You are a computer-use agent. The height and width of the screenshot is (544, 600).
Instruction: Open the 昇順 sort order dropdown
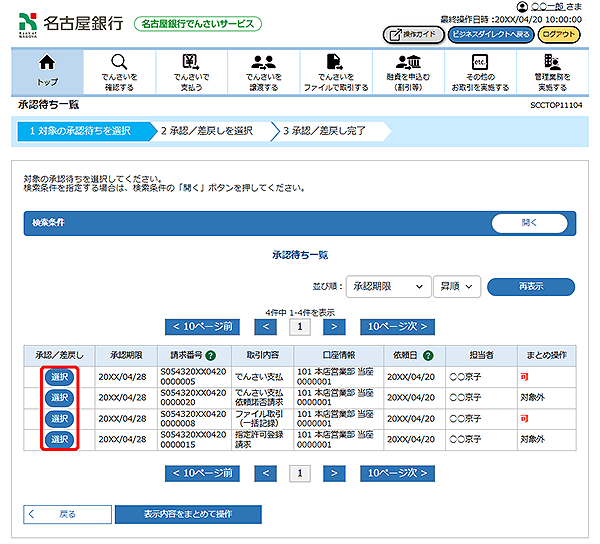pos(457,286)
